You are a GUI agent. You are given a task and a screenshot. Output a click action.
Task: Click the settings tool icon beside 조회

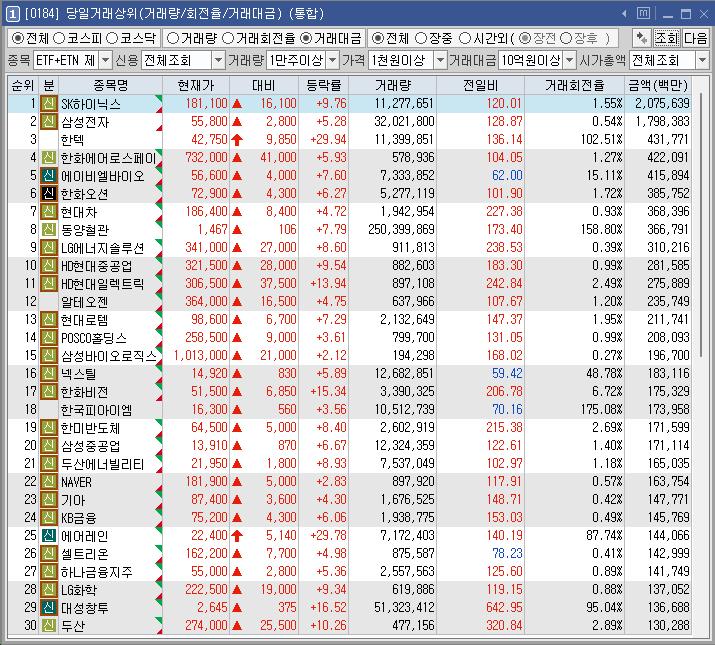pos(642,38)
